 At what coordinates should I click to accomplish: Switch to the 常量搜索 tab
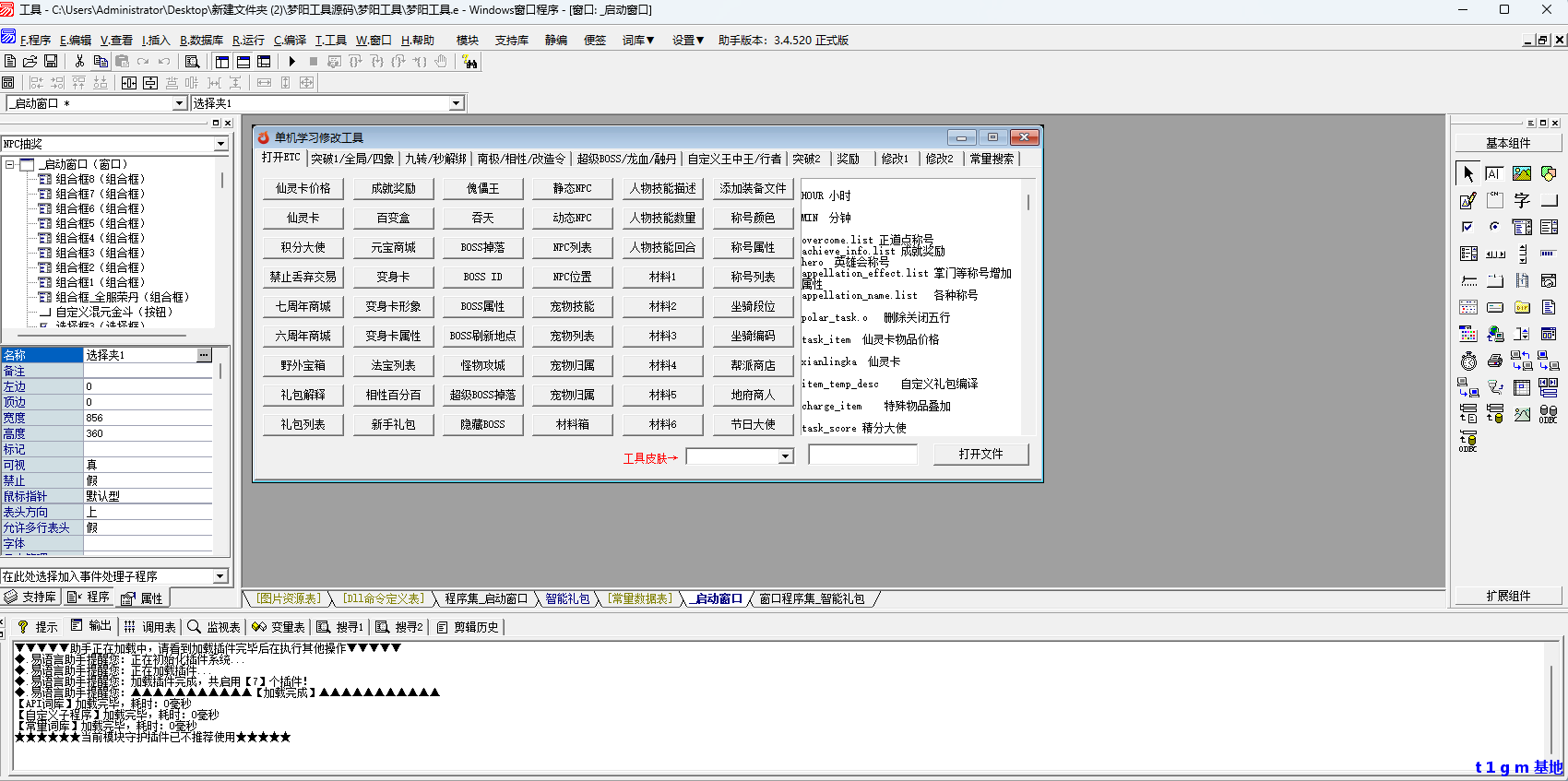[992, 159]
